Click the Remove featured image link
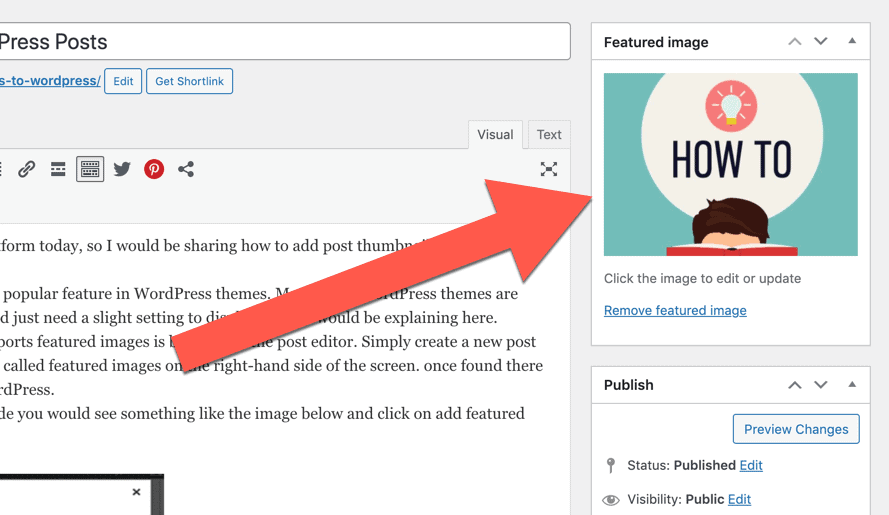This screenshot has width=889, height=515. (x=675, y=310)
